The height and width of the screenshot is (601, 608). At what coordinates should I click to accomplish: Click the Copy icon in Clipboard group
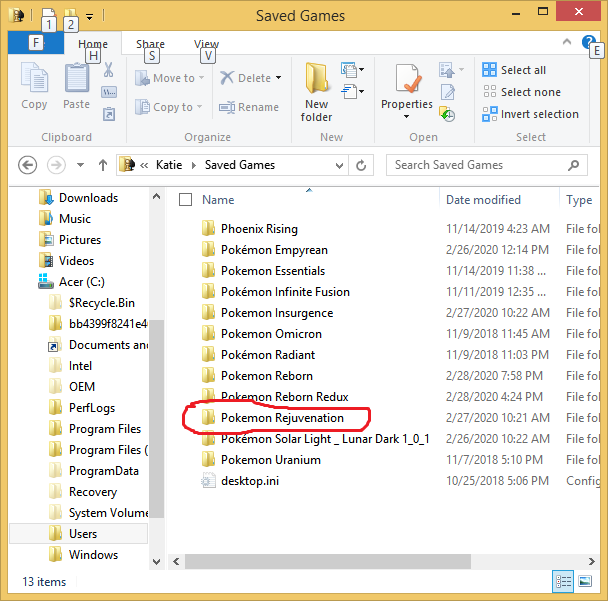tap(34, 78)
